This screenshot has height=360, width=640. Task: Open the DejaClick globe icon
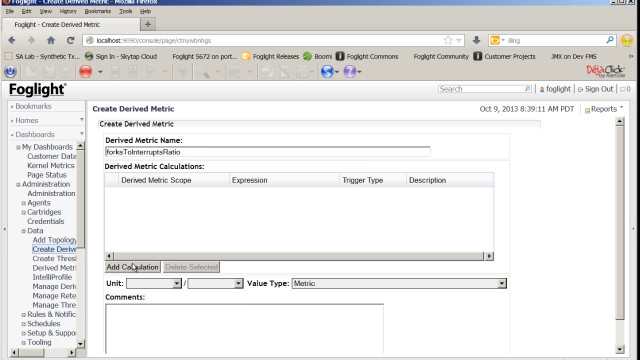(327, 71)
